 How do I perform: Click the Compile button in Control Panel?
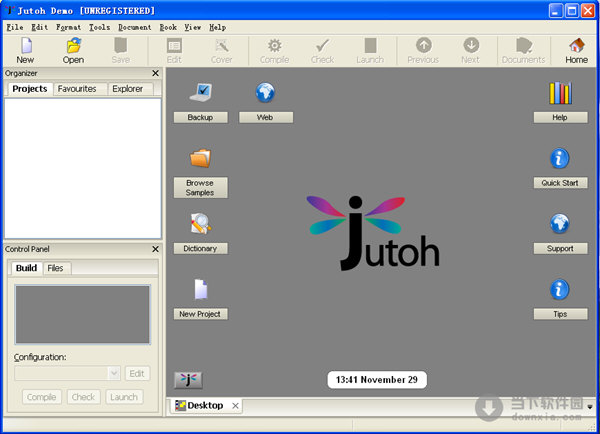[x=42, y=397]
